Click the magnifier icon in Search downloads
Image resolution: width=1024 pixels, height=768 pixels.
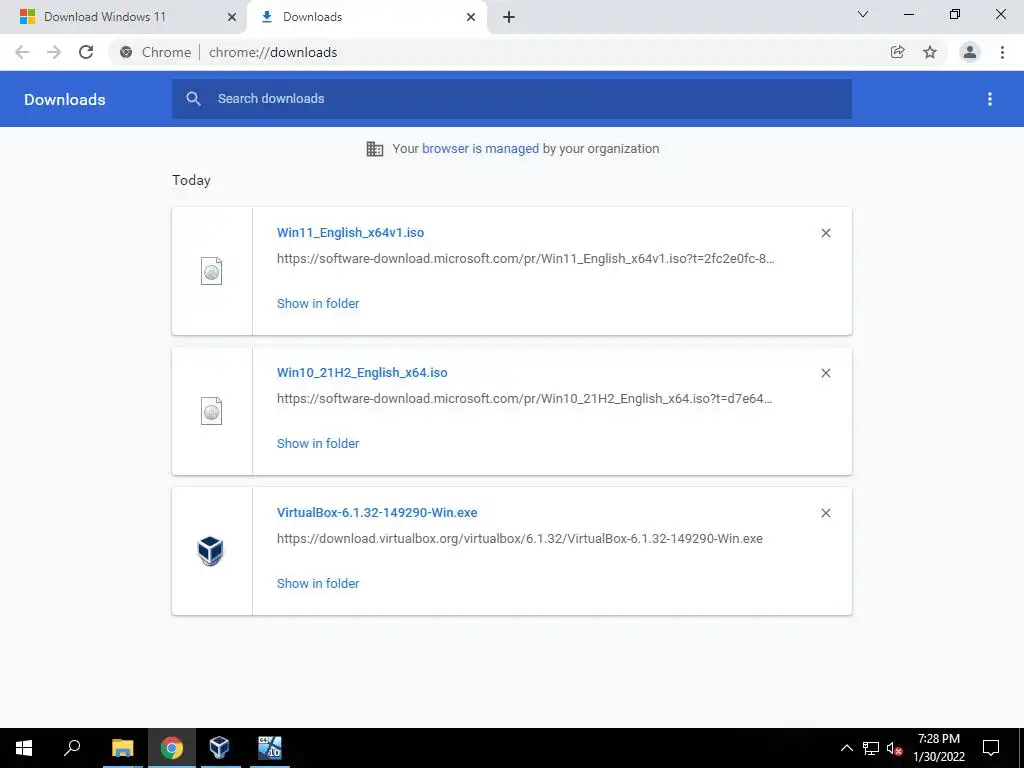pyautogui.click(x=193, y=99)
